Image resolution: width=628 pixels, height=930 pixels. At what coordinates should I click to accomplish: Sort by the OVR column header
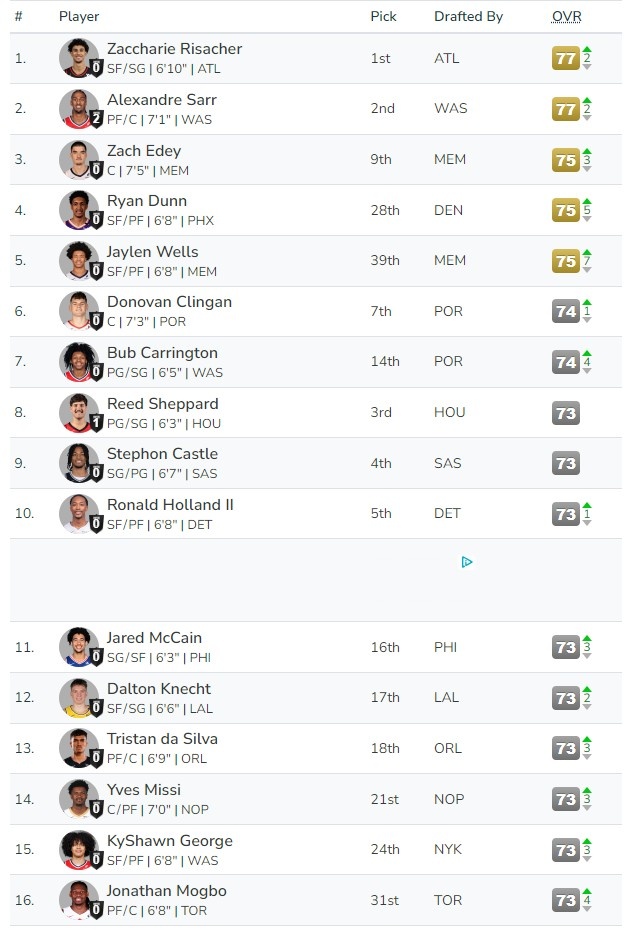(x=566, y=17)
